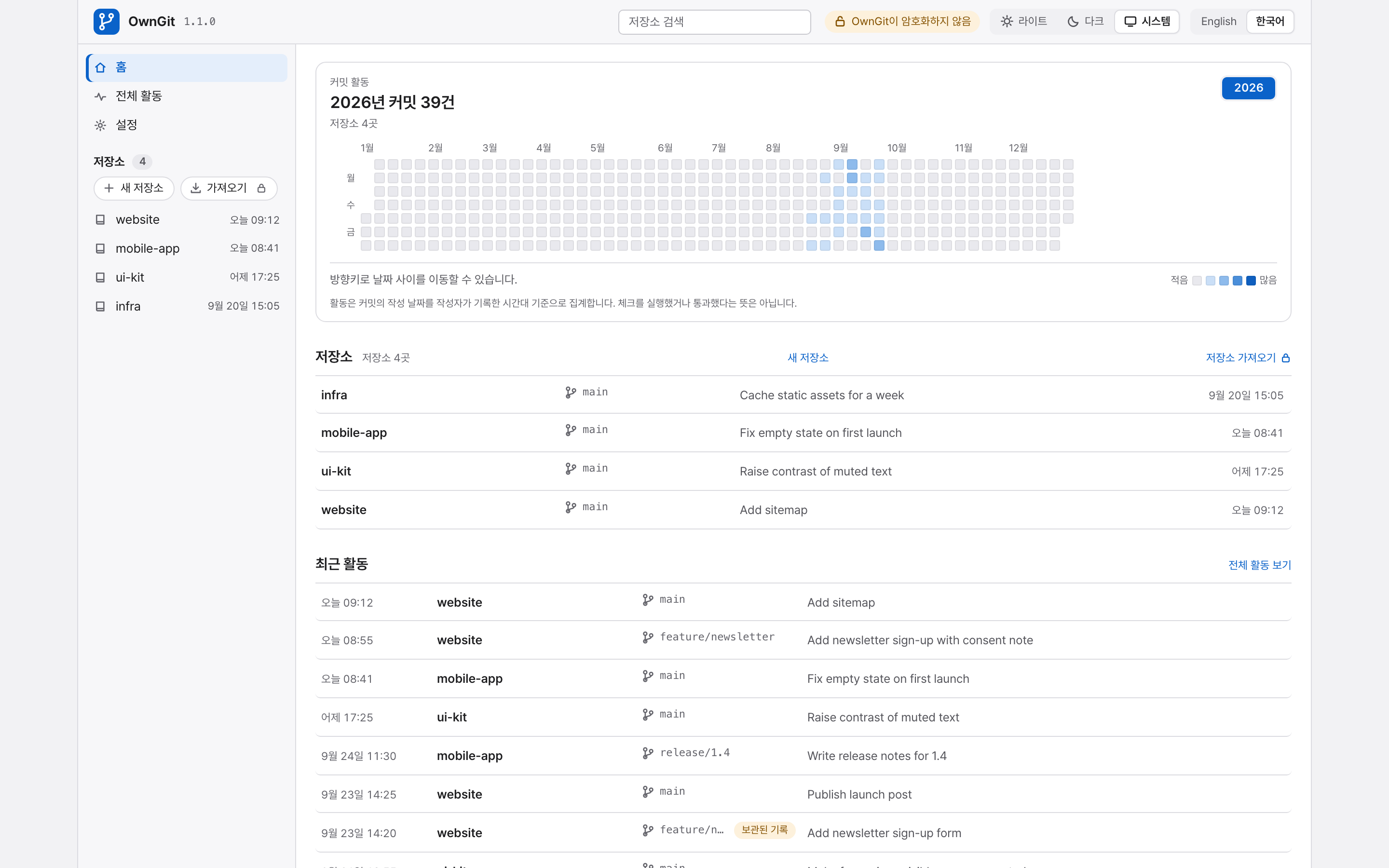The height and width of the screenshot is (868, 1389).
Task: Open 설정 in the sidebar
Action: (187, 125)
